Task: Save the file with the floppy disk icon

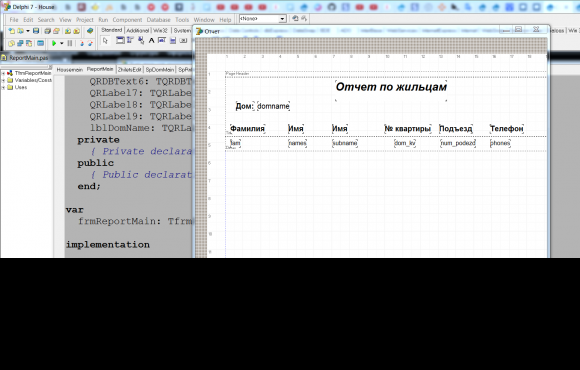Action: coord(36,31)
